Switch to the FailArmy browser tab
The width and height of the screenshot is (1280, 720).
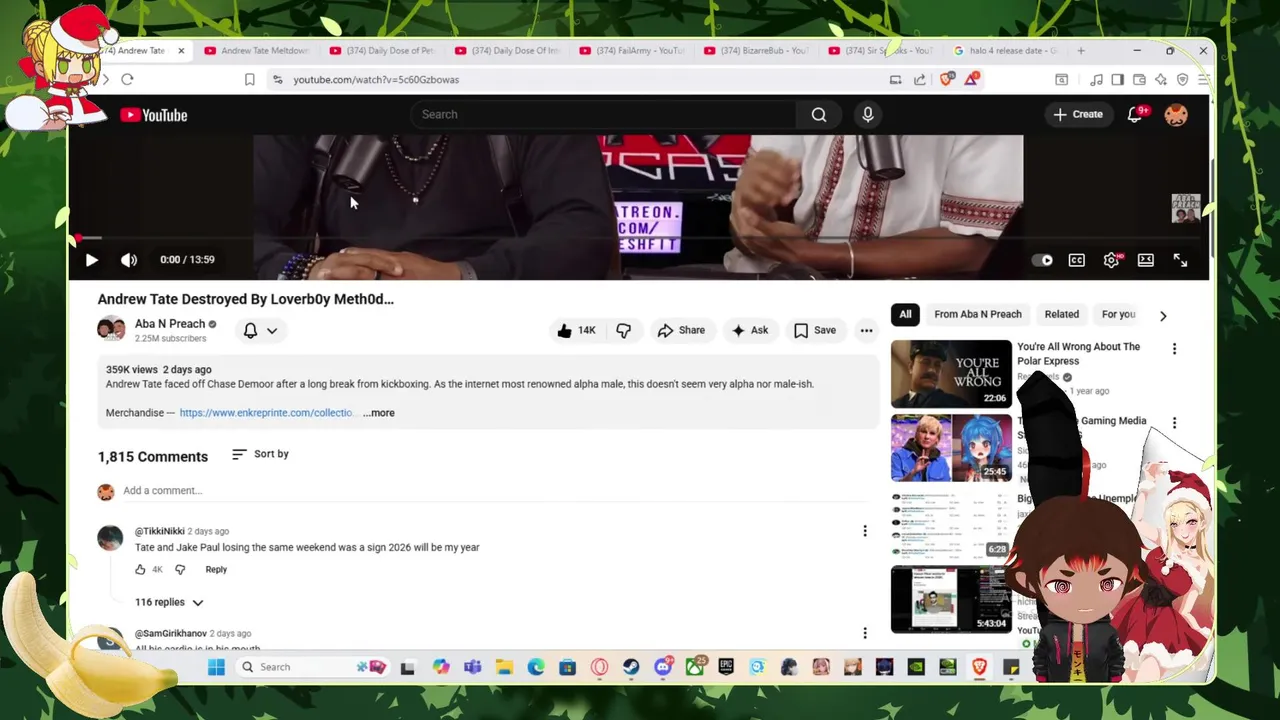pyautogui.click(x=631, y=51)
